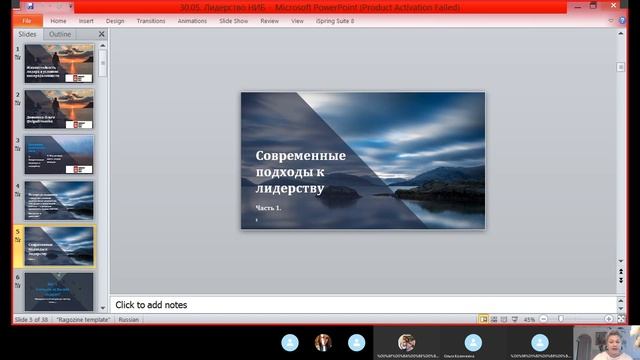Open the Slide Show ribbon tab
Screen dimensions: 640x360
pos(233,21)
